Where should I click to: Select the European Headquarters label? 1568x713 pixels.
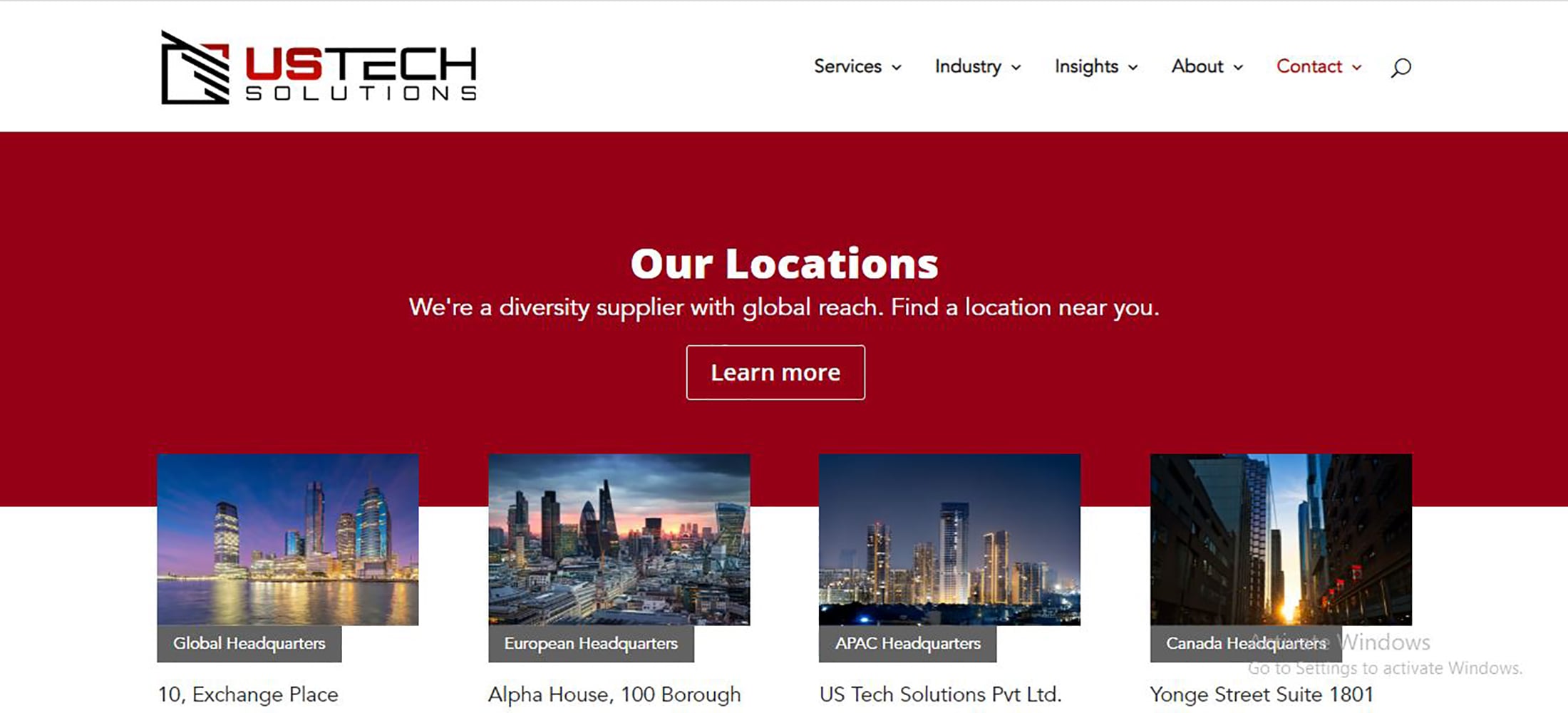coord(591,643)
